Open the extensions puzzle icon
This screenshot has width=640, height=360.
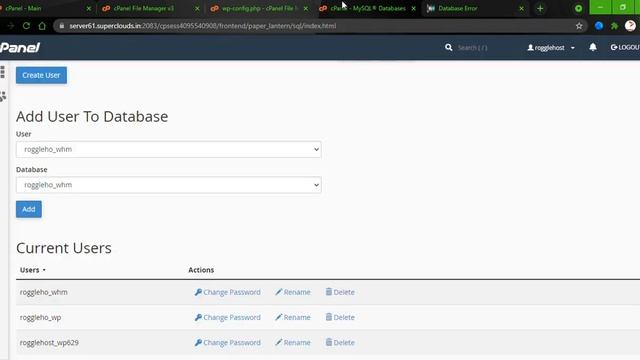click(x=614, y=26)
